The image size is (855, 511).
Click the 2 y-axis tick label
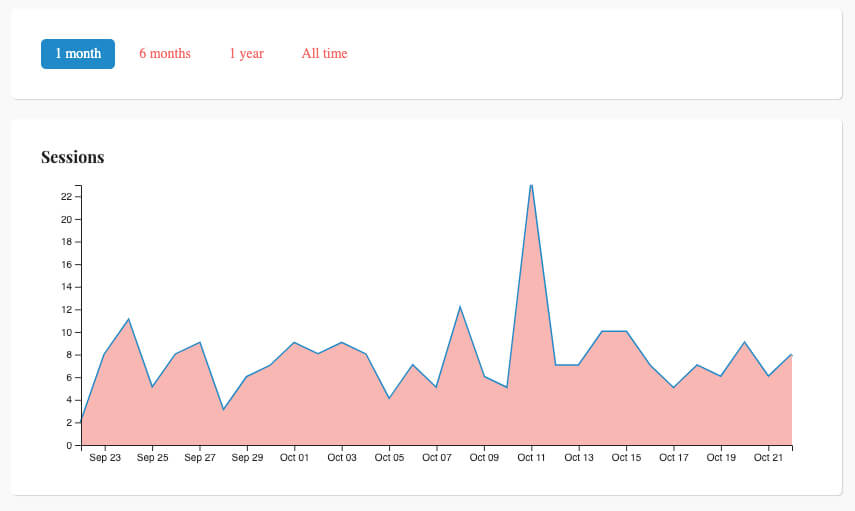pos(69,423)
